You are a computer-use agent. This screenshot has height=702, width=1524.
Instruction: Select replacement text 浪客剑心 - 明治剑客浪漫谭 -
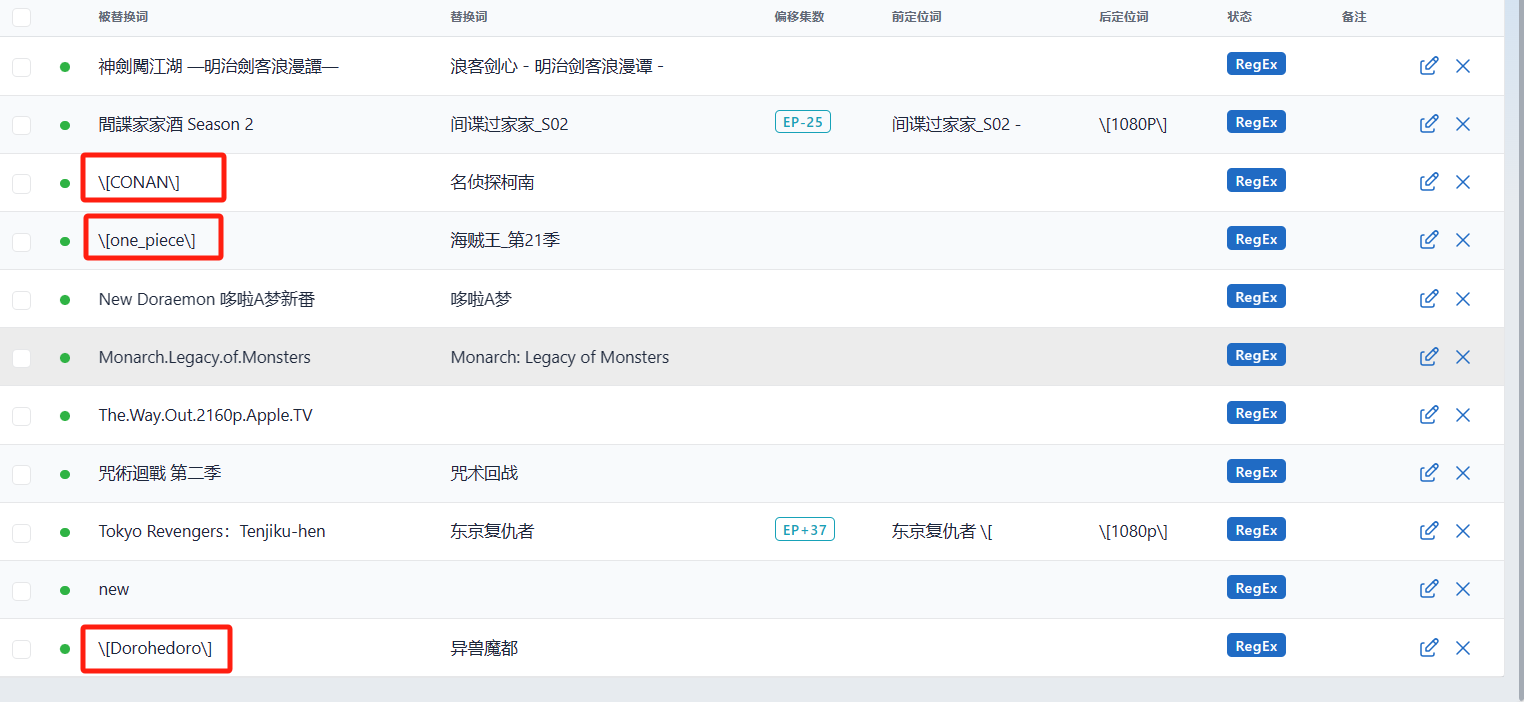coord(558,66)
